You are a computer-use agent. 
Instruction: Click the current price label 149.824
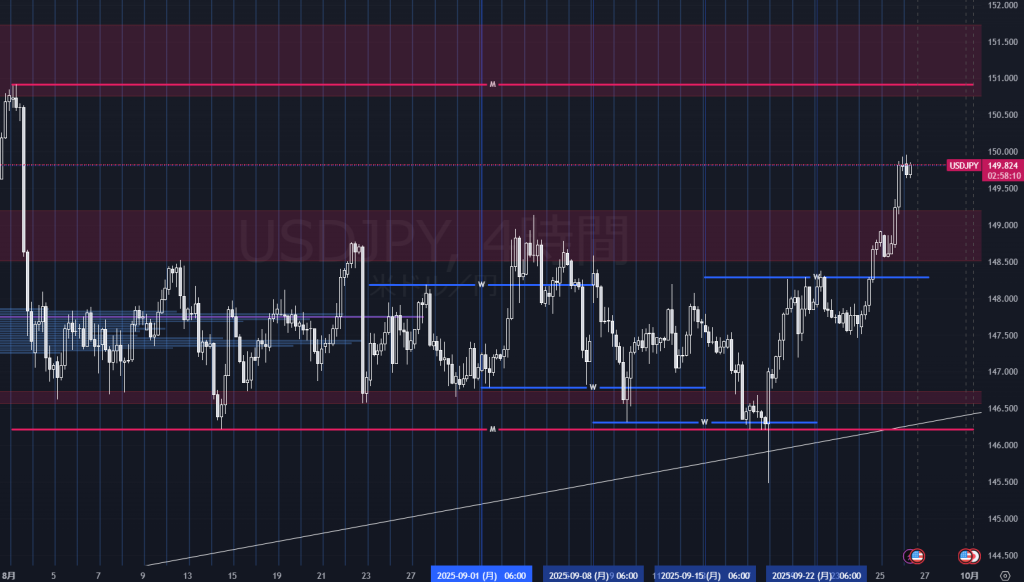tap(1003, 166)
